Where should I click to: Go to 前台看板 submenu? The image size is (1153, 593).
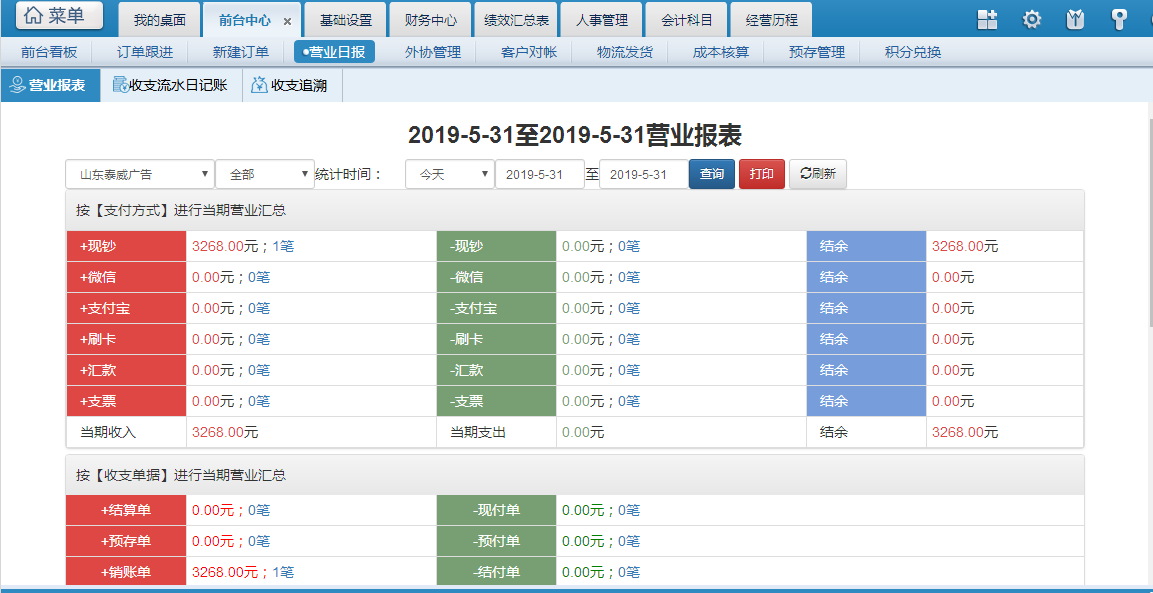tap(49, 52)
